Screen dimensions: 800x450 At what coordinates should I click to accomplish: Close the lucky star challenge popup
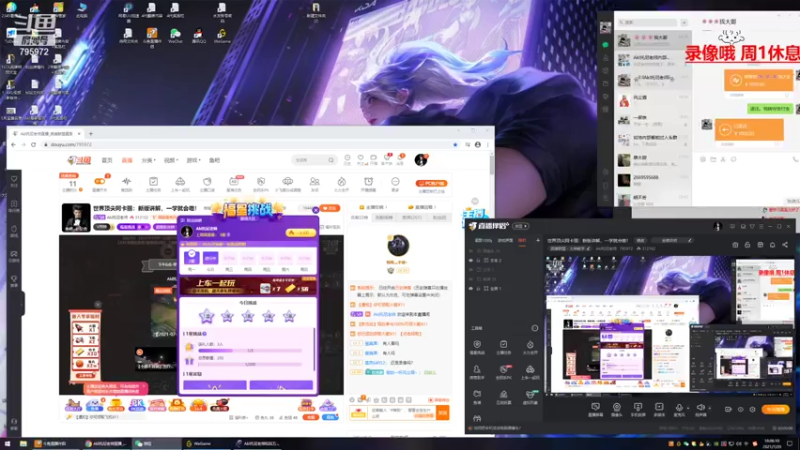(315, 210)
